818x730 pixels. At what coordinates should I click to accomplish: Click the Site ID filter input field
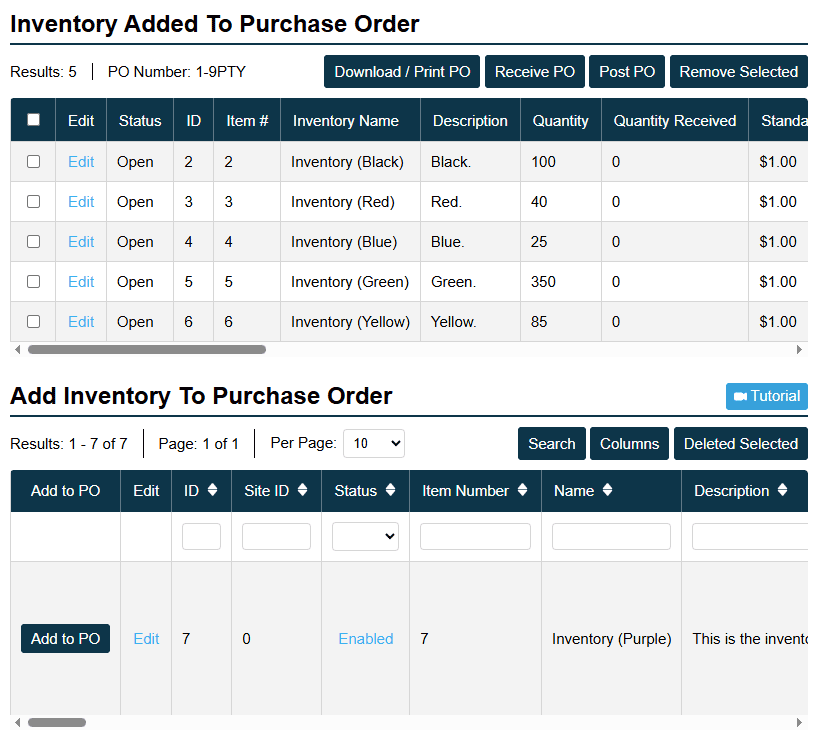276,536
